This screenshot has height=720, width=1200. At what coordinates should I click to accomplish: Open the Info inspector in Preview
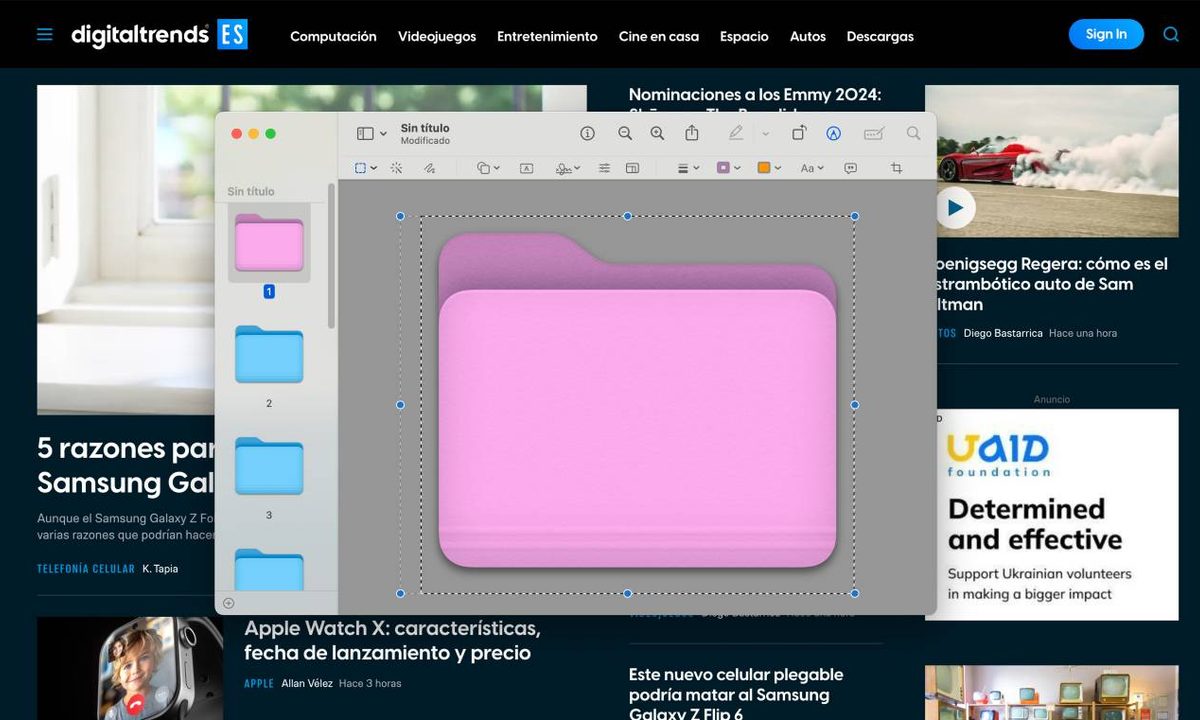(x=587, y=133)
